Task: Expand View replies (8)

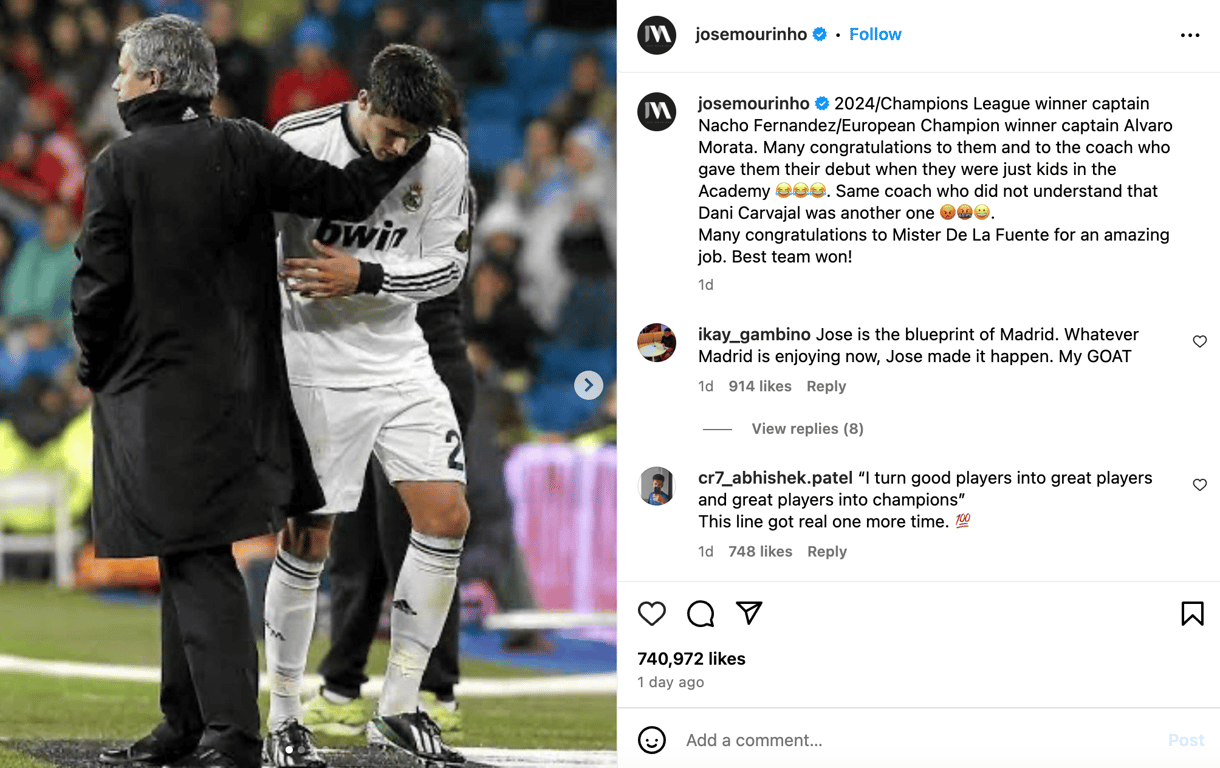Action: pyautogui.click(x=807, y=429)
